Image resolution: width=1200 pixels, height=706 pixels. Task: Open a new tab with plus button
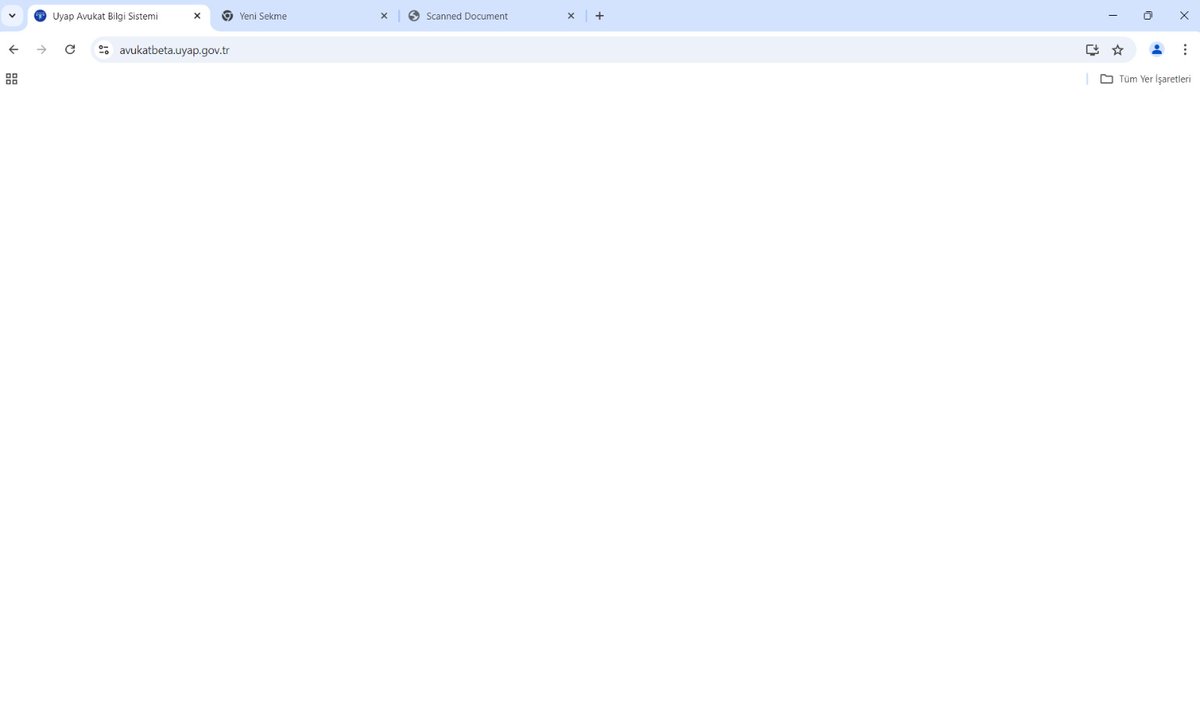pyautogui.click(x=600, y=16)
